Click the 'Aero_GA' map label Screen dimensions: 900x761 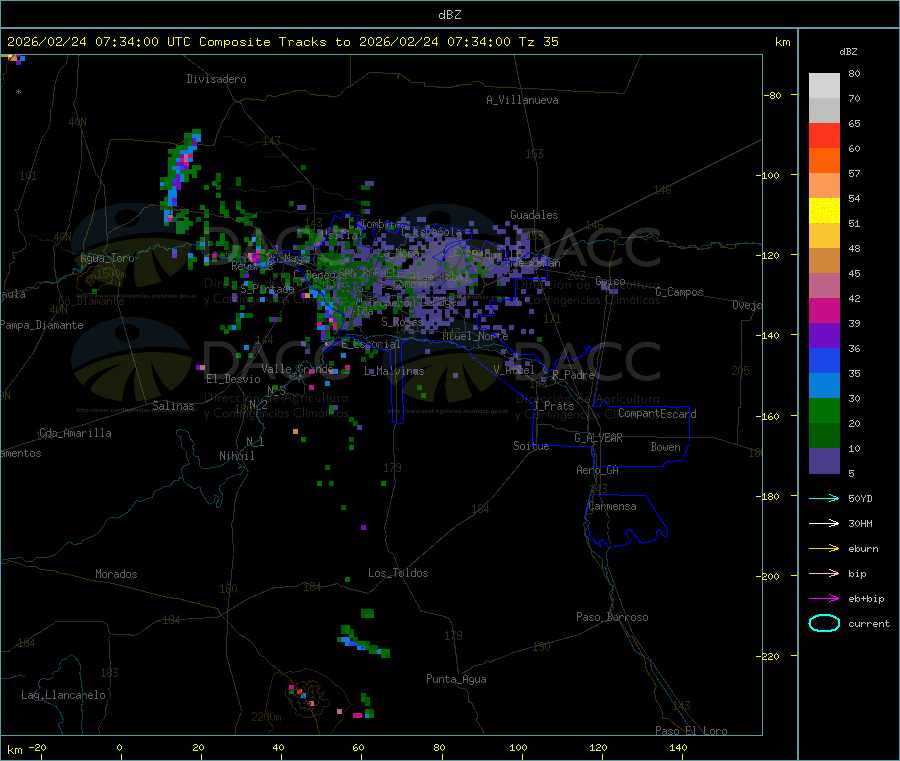click(x=598, y=470)
